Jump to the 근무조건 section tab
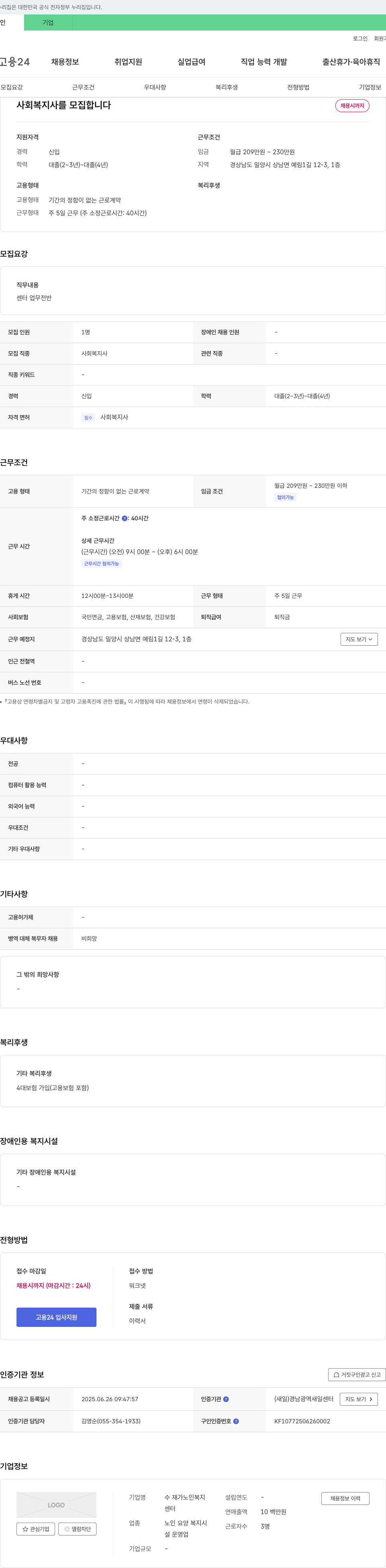The height and width of the screenshot is (1568, 386). (x=83, y=87)
